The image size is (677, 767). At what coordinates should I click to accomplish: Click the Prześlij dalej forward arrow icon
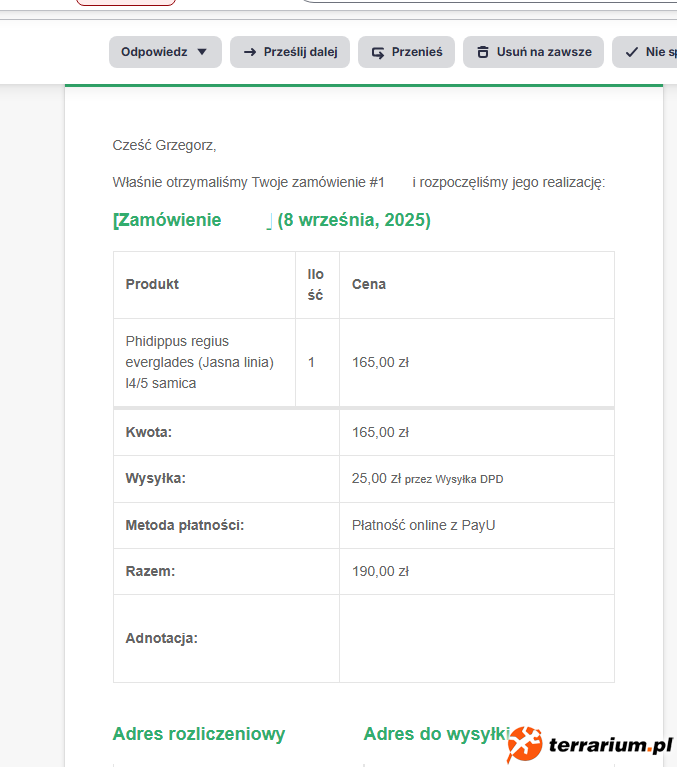click(250, 52)
